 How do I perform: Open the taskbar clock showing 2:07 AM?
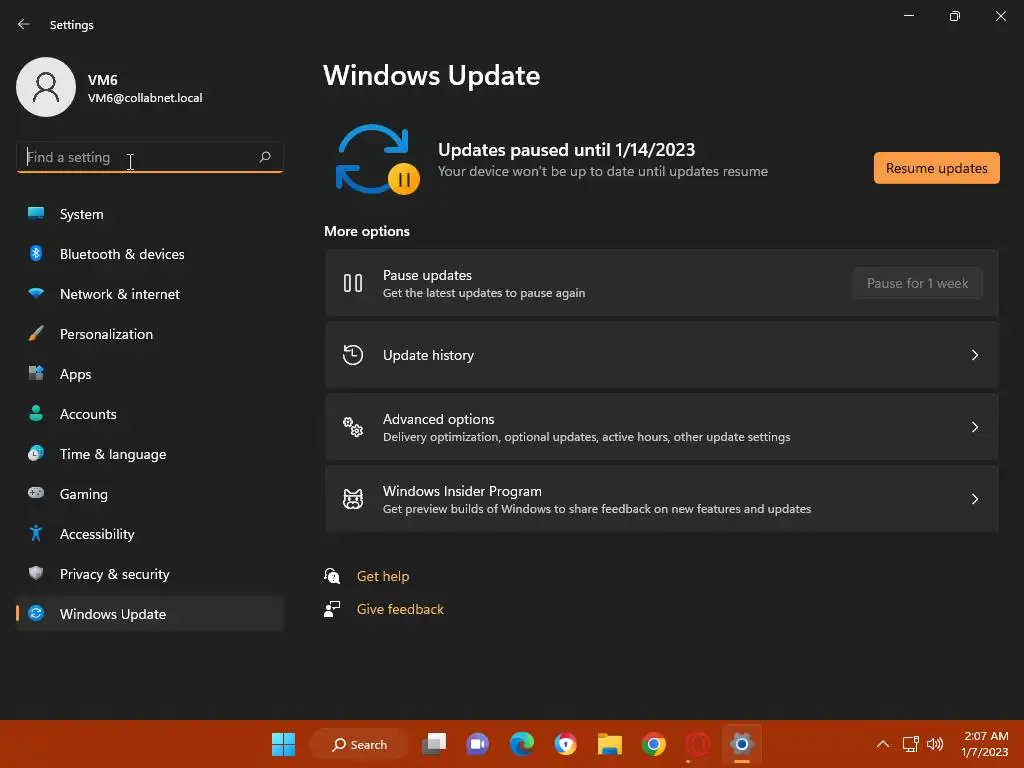coord(985,744)
